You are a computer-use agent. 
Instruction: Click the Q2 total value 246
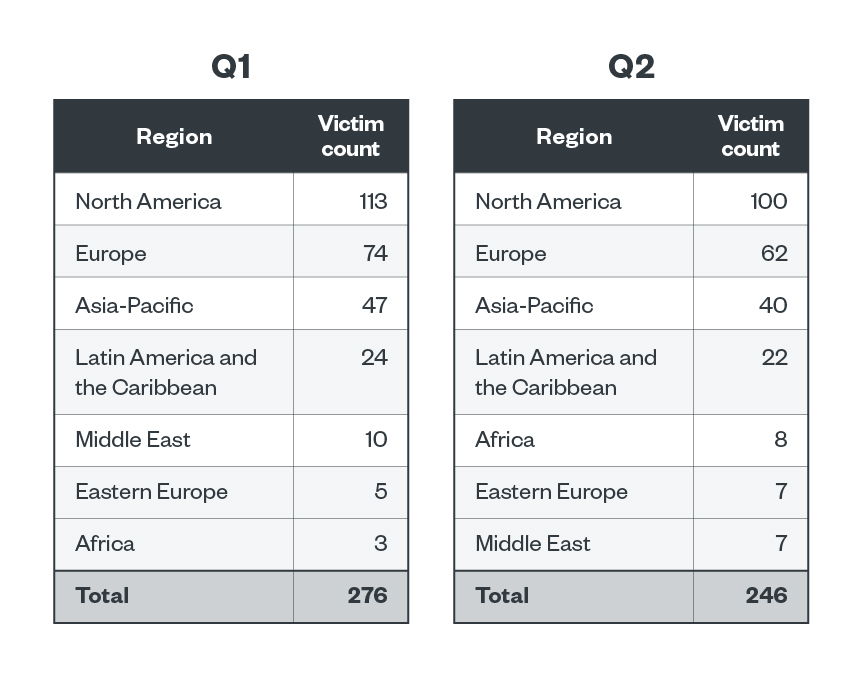[x=766, y=595]
